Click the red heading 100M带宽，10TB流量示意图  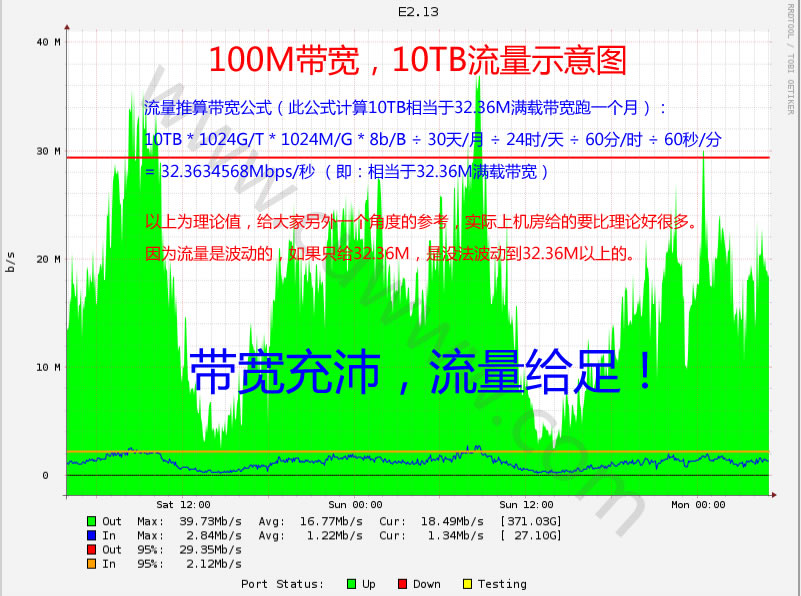[417, 60]
